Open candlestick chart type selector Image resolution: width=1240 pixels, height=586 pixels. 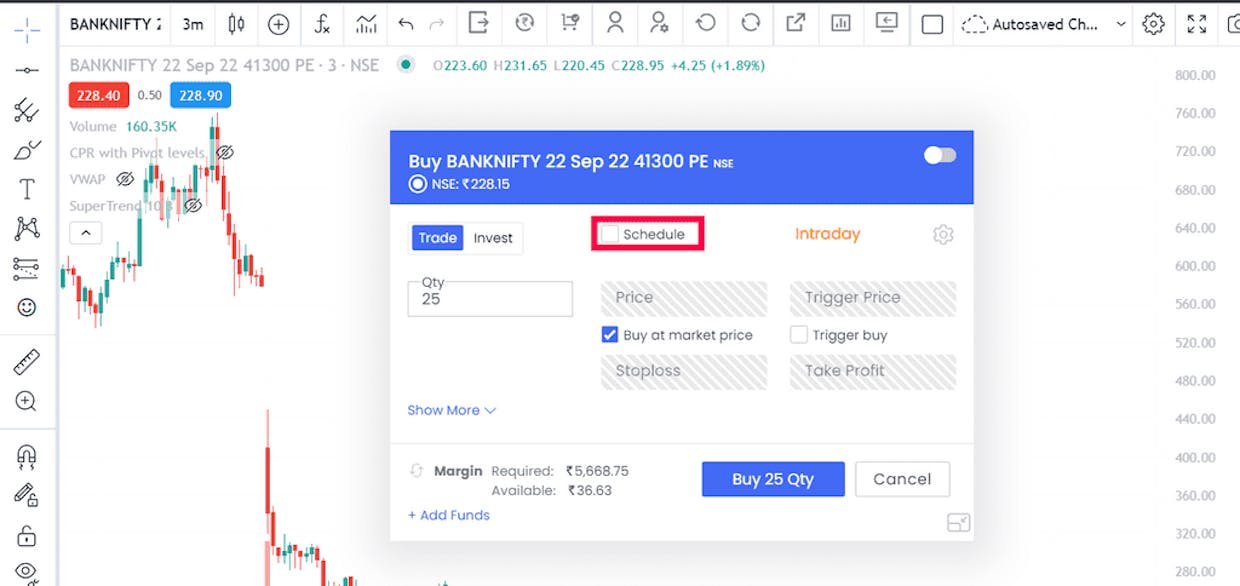[x=236, y=24]
